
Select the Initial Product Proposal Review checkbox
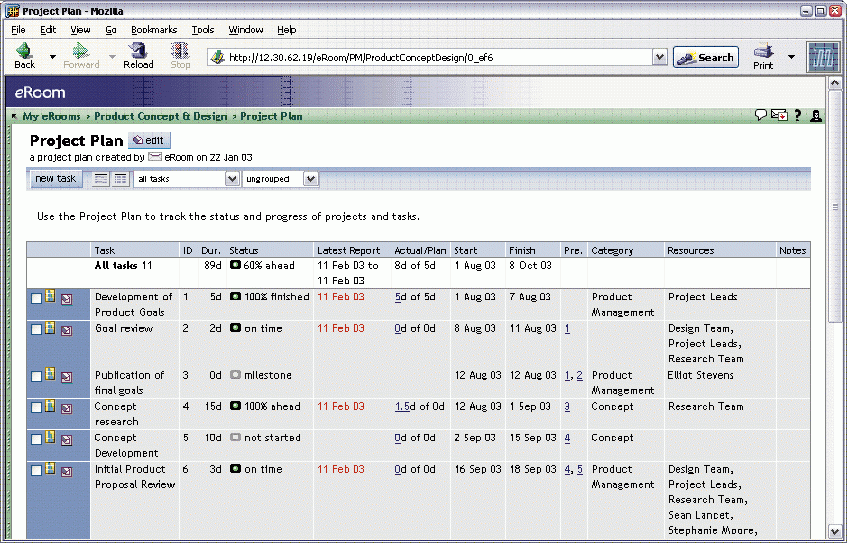click(36, 470)
